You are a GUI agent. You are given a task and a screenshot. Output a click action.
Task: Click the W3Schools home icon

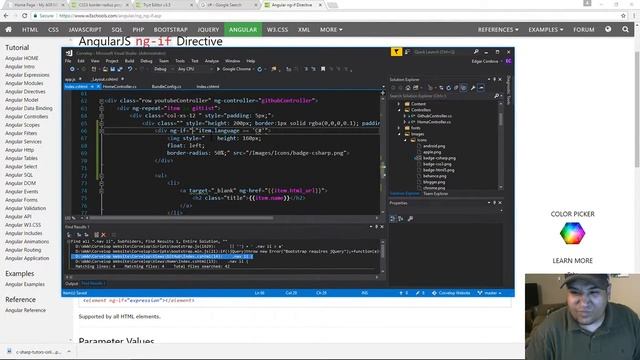tap(8, 29)
